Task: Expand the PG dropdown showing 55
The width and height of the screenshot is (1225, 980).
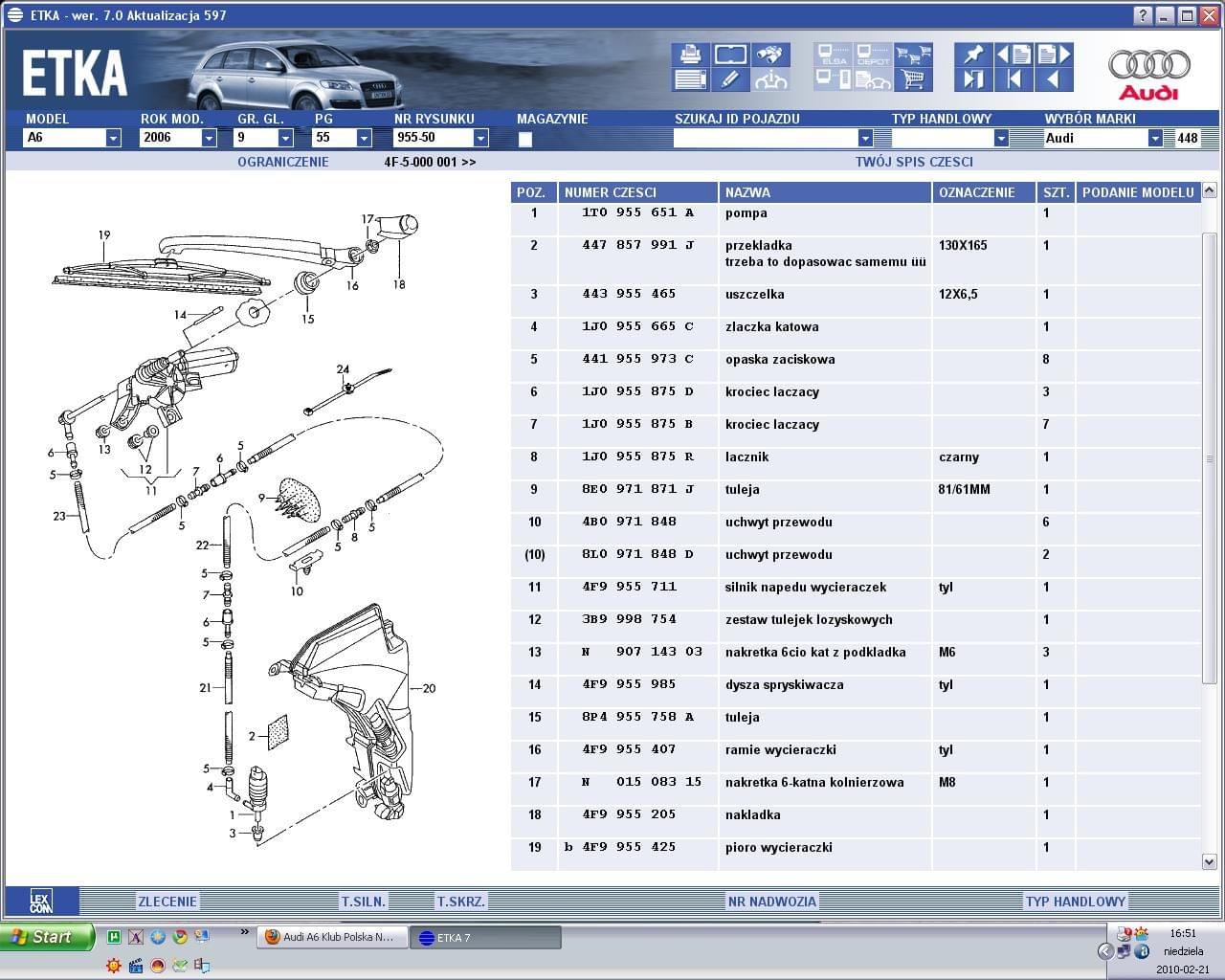Action: click(364, 138)
